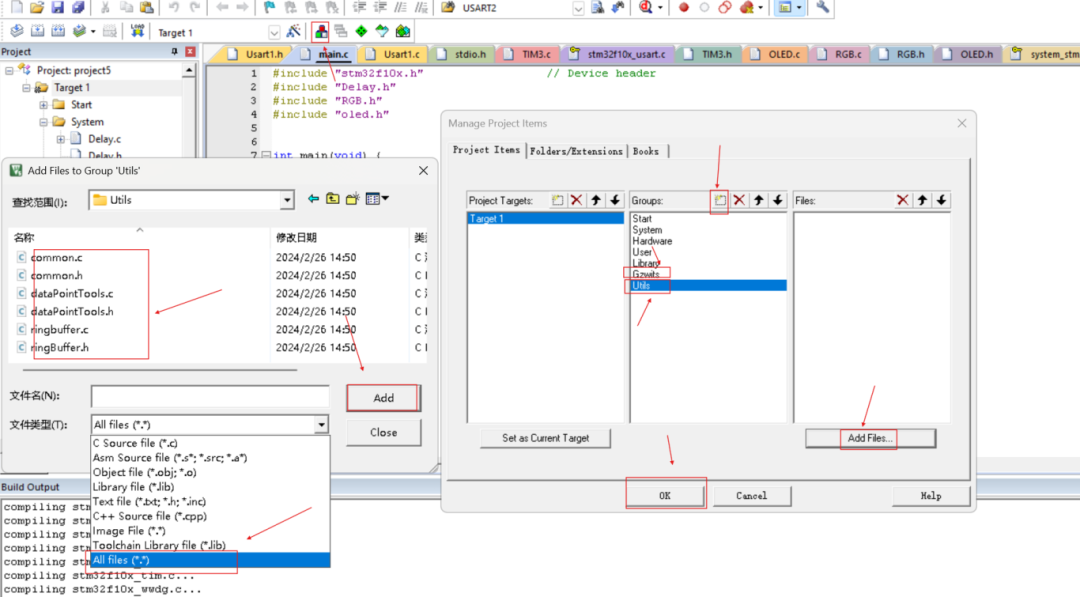
Task: Click the Translate current file icon
Action: (17, 32)
